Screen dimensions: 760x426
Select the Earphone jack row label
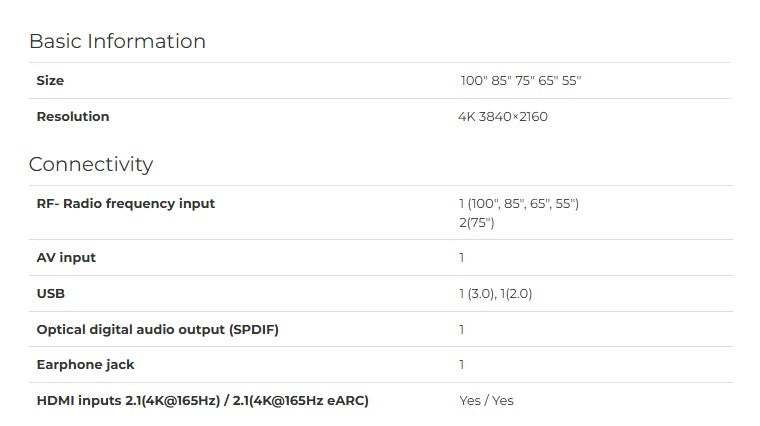pyautogui.click(x=86, y=364)
